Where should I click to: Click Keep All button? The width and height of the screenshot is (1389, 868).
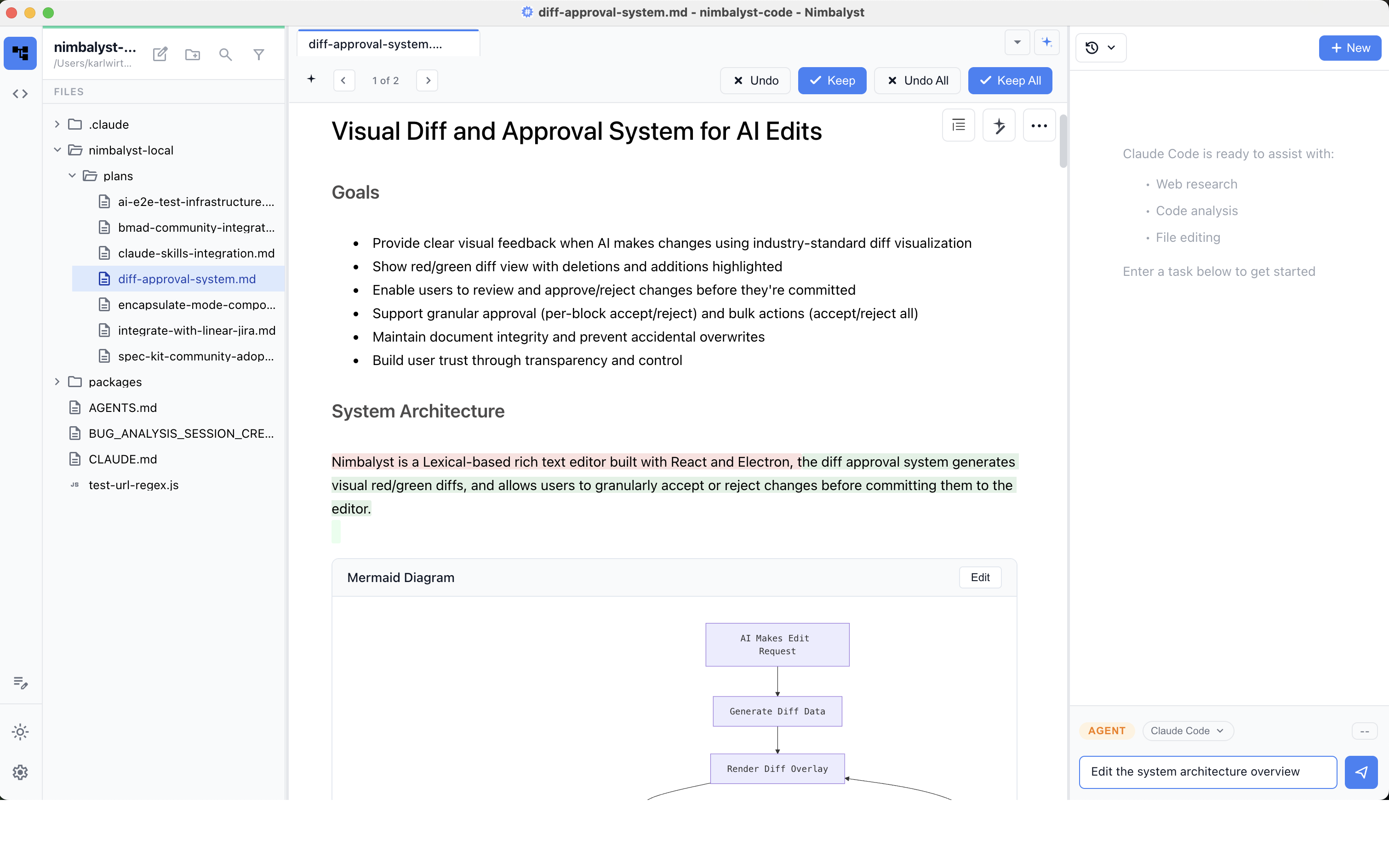point(1010,80)
